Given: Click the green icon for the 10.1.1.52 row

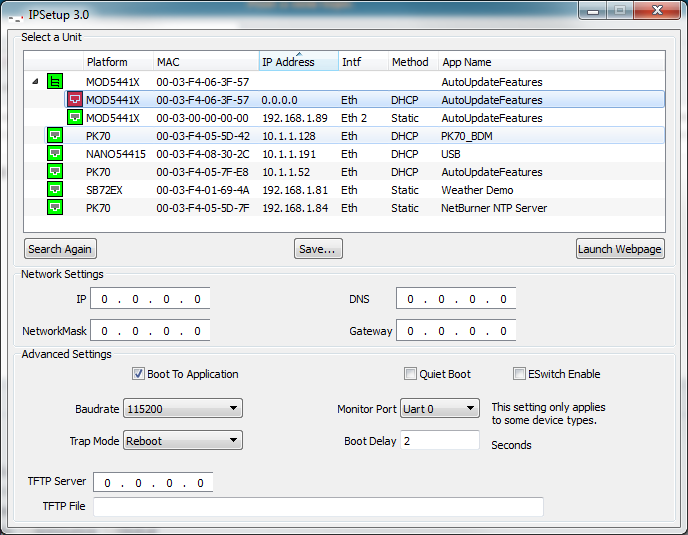Looking at the screenshot, I should click(x=55, y=171).
